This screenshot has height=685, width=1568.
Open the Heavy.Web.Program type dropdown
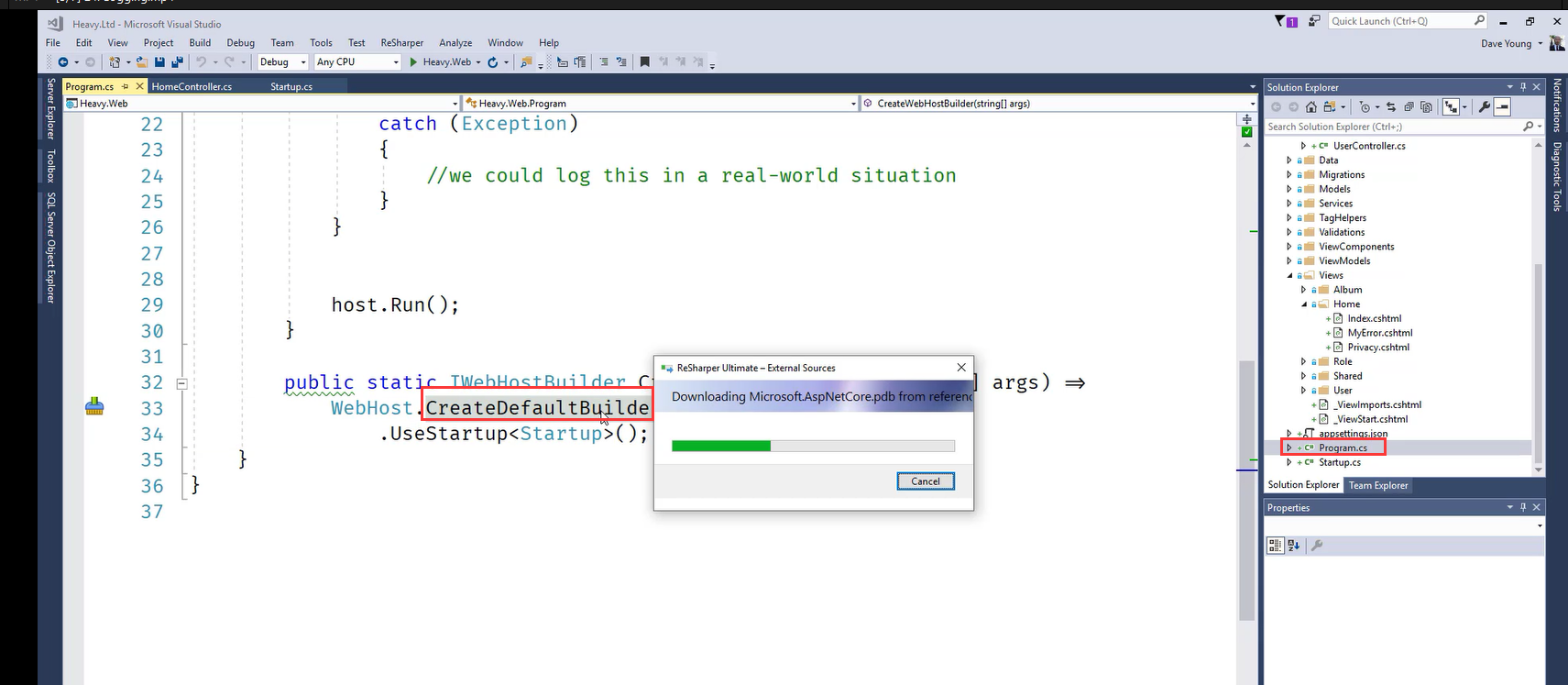[x=660, y=104]
